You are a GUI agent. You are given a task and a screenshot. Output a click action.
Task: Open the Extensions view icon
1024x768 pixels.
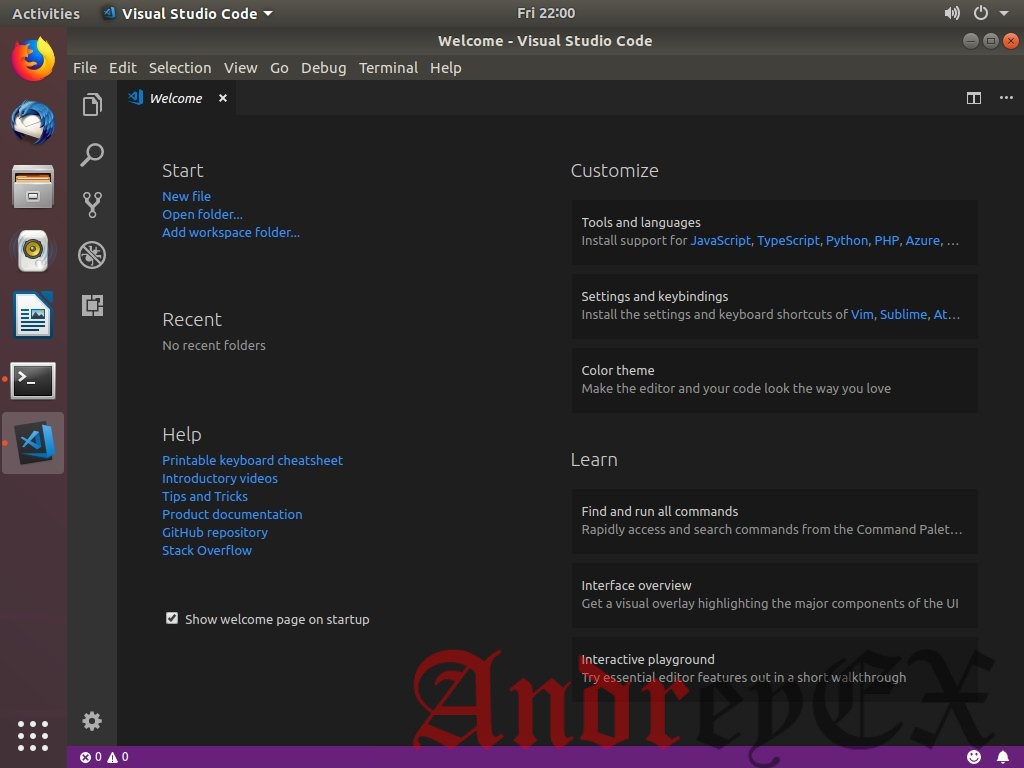tap(92, 305)
